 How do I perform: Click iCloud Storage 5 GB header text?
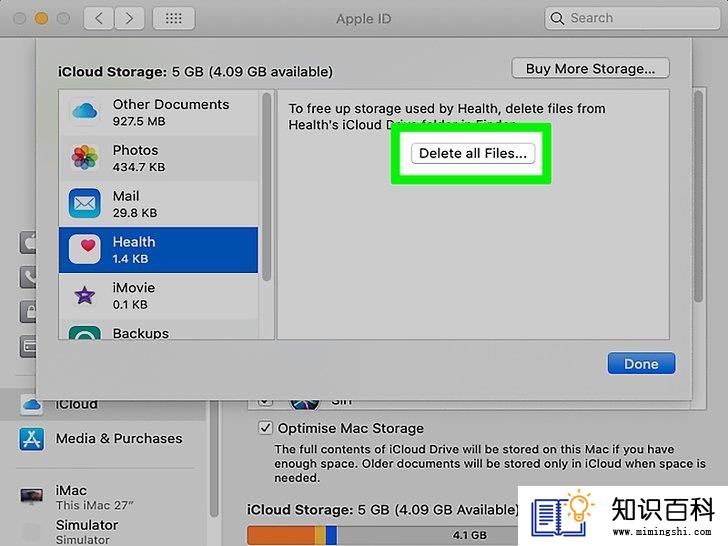[x=195, y=72]
